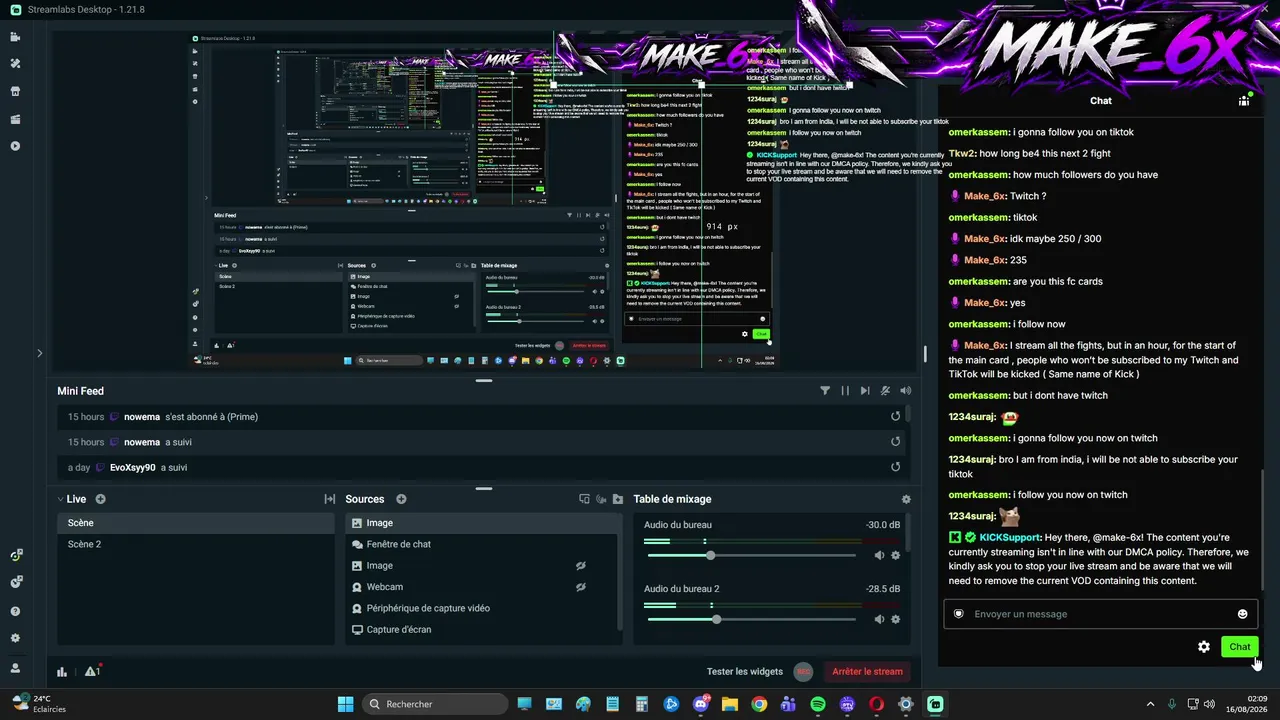This screenshot has height=720, width=1280.
Task: Open Streamlabs settings gear in sidebar
Action: [15, 638]
